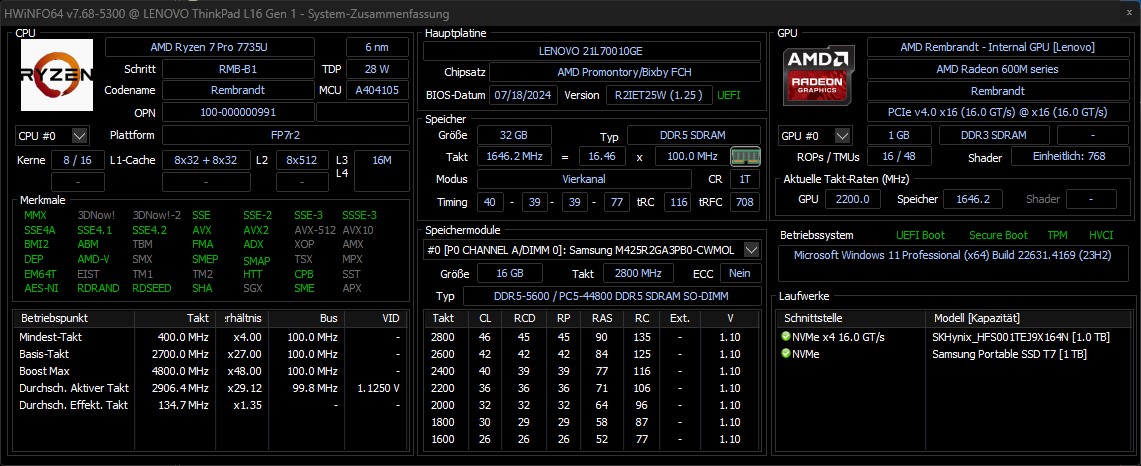This screenshot has height=466, width=1141.
Task: Click the green status icon of Samsung Portable SSD row
Action: coord(785,353)
